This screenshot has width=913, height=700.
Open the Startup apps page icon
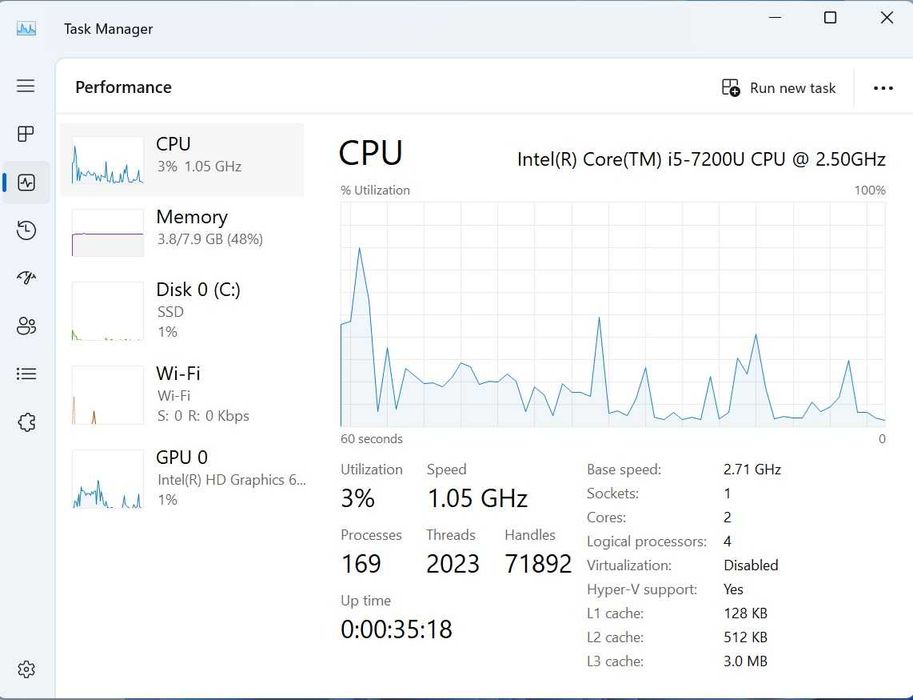(26, 278)
